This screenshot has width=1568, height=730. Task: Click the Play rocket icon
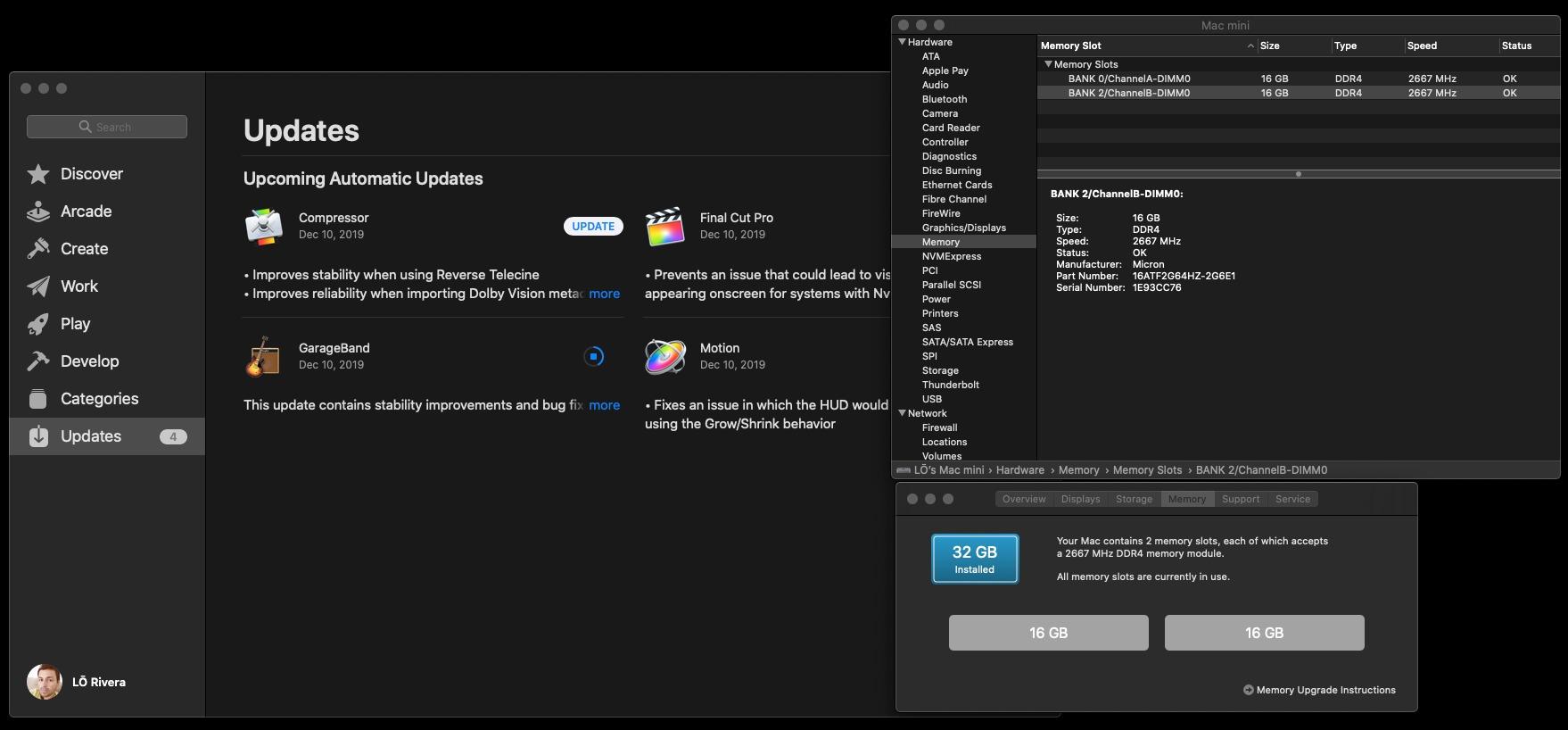click(38, 324)
